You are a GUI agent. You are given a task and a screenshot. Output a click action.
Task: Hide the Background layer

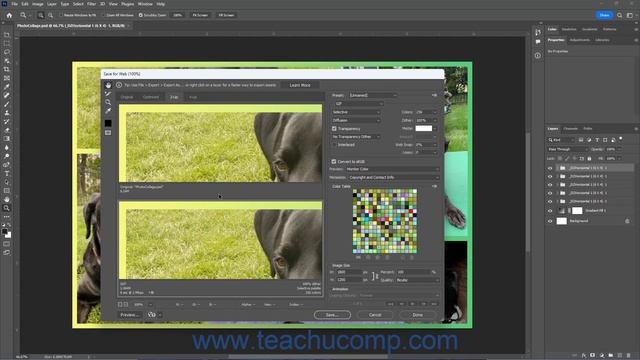coord(550,221)
